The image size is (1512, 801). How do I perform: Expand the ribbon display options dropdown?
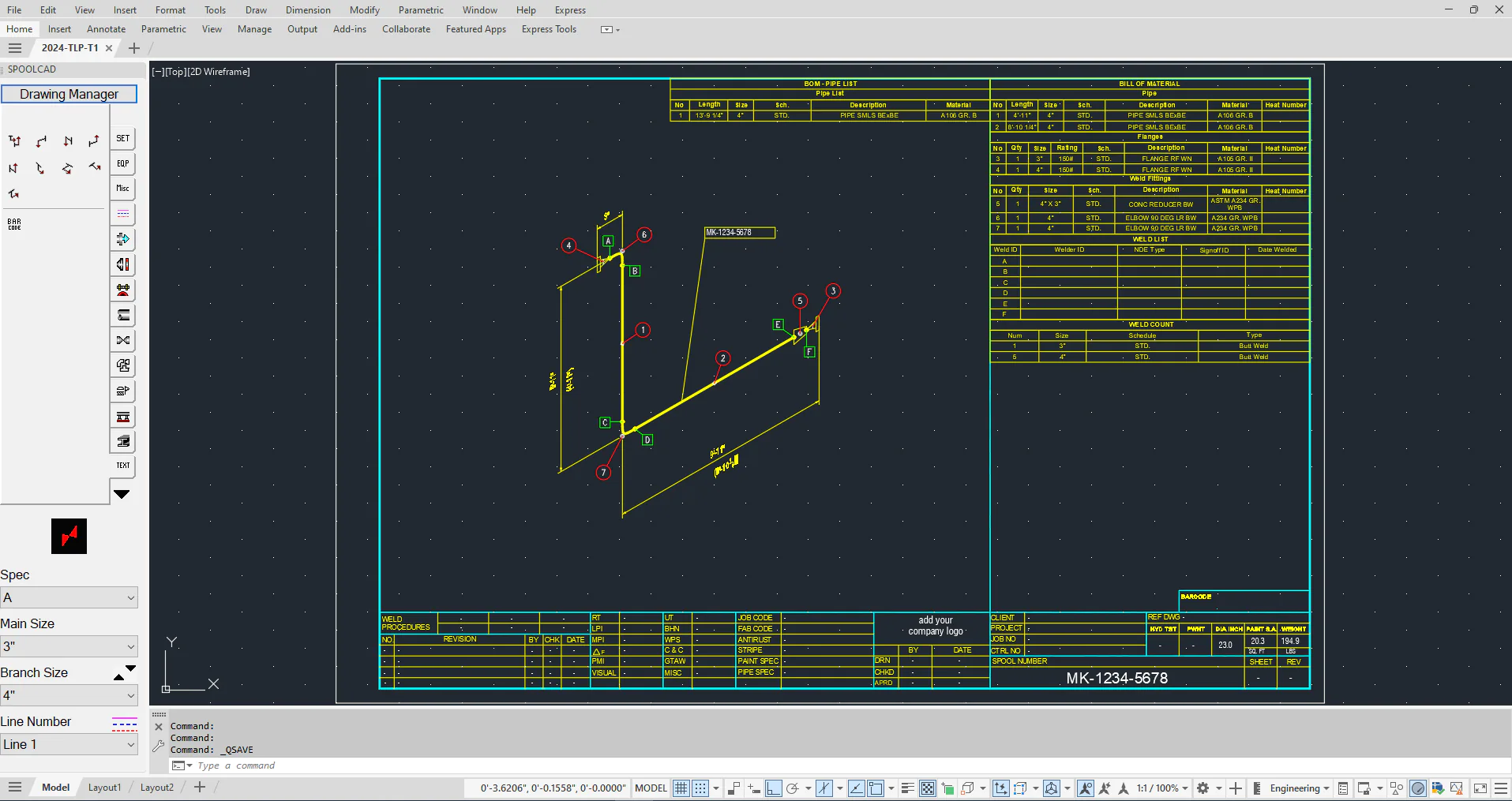(x=610, y=29)
